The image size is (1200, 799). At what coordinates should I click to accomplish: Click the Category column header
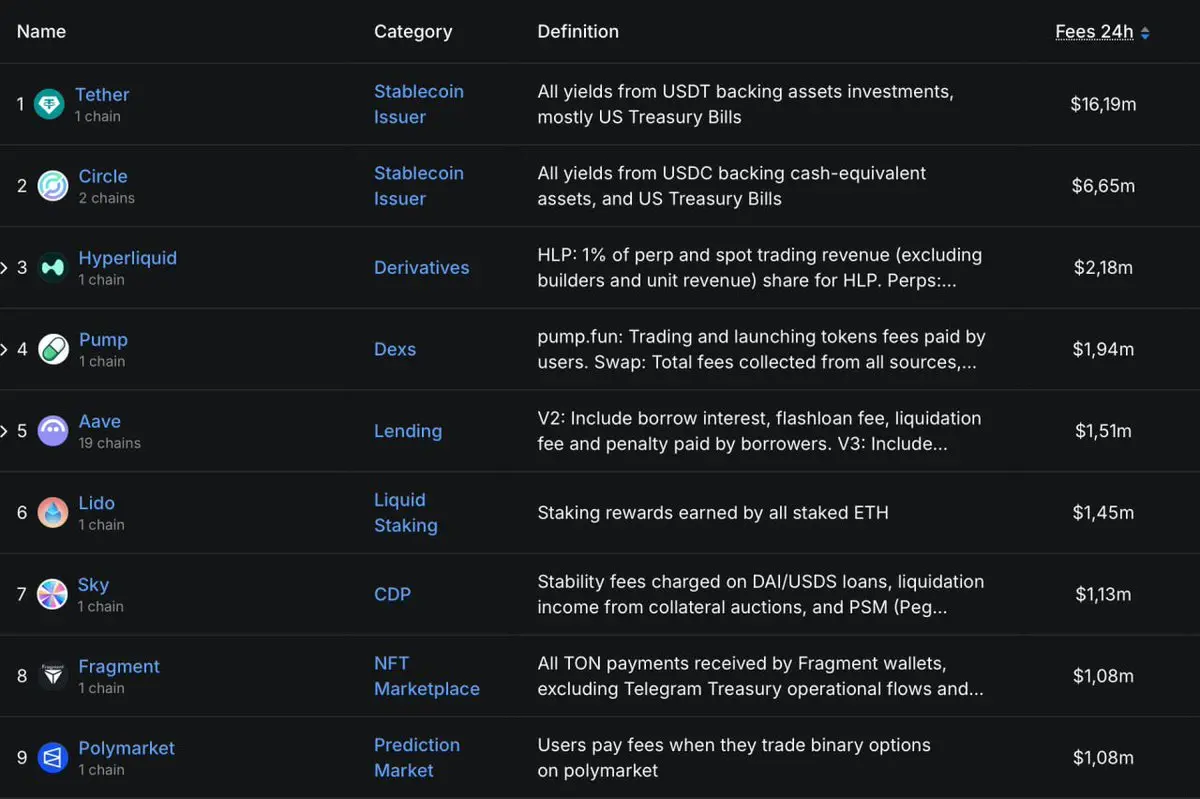(412, 32)
